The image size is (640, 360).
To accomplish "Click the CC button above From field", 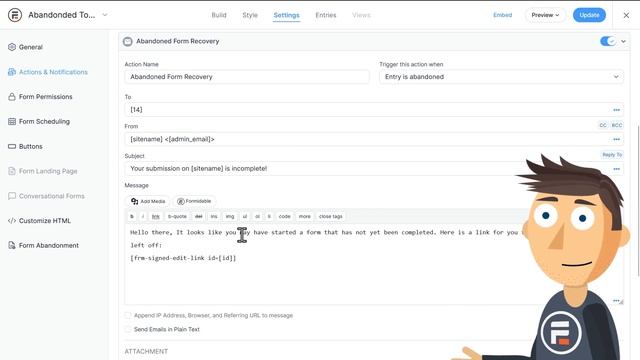I will pos(603,125).
